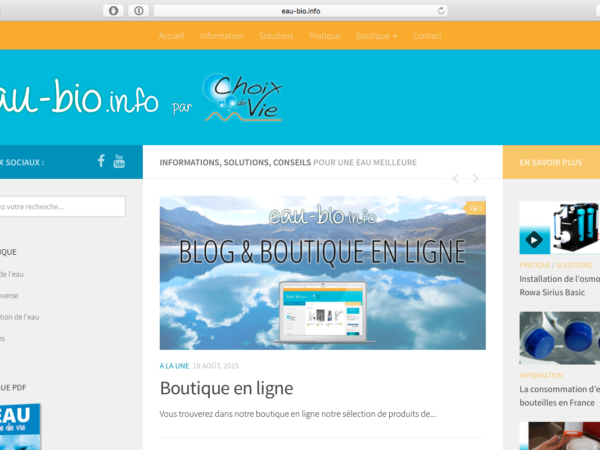Click the previous slide arrow
The height and width of the screenshot is (450, 600).
[x=456, y=178]
